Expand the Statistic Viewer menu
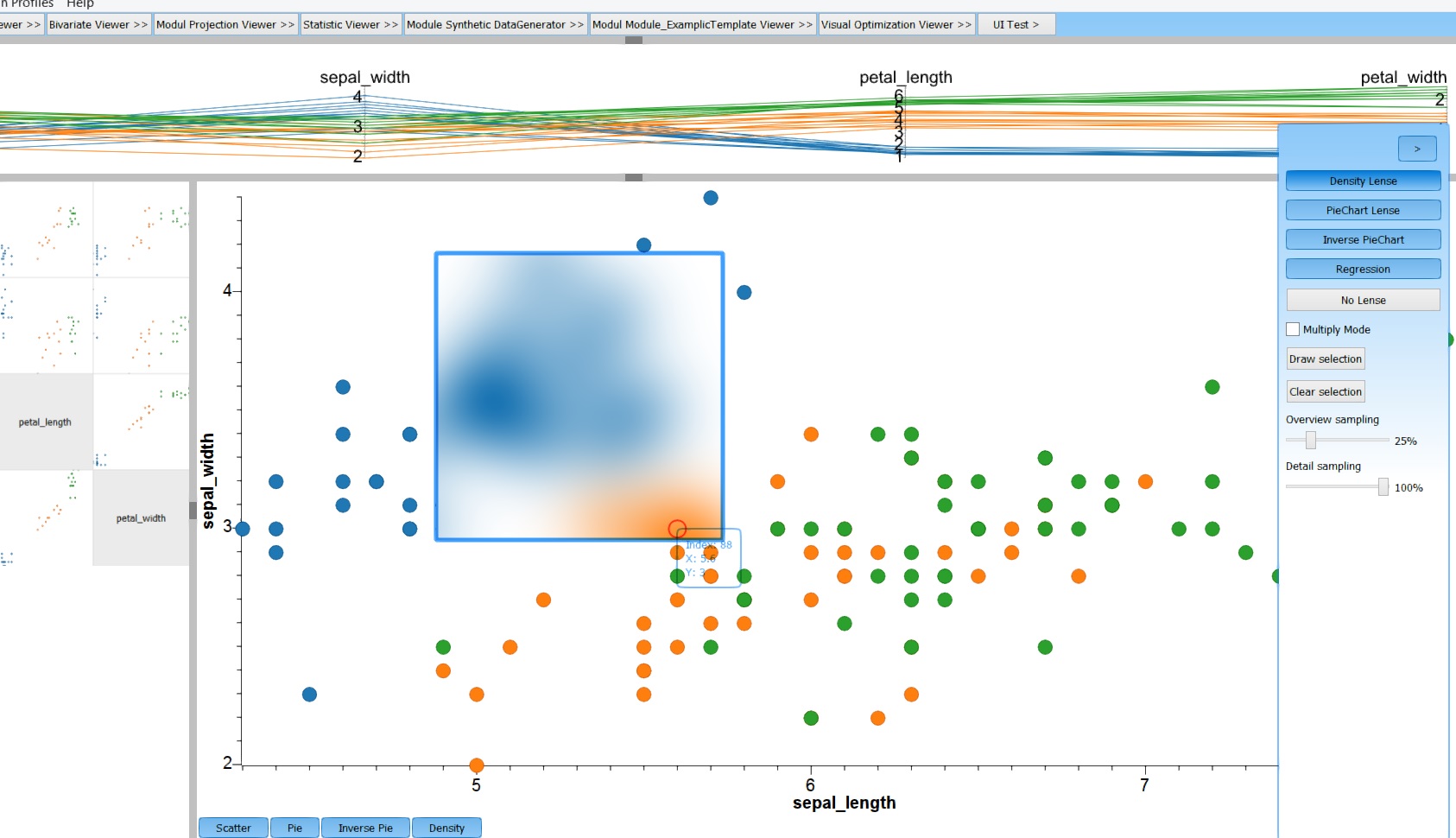The width and height of the screenshot is (1456, 838). coord(351,24)
